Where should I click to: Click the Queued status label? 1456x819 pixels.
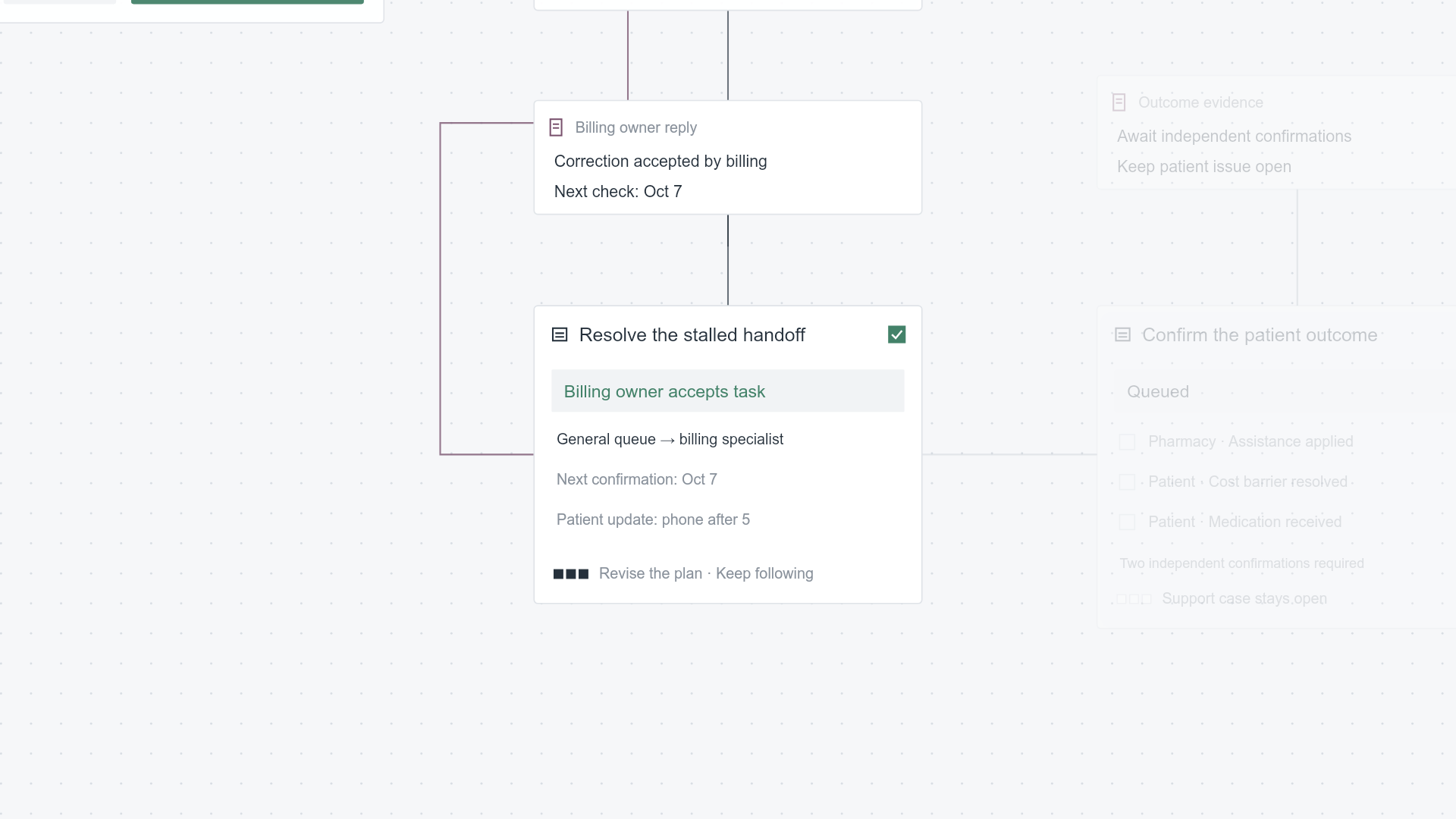pos(1158,391)
